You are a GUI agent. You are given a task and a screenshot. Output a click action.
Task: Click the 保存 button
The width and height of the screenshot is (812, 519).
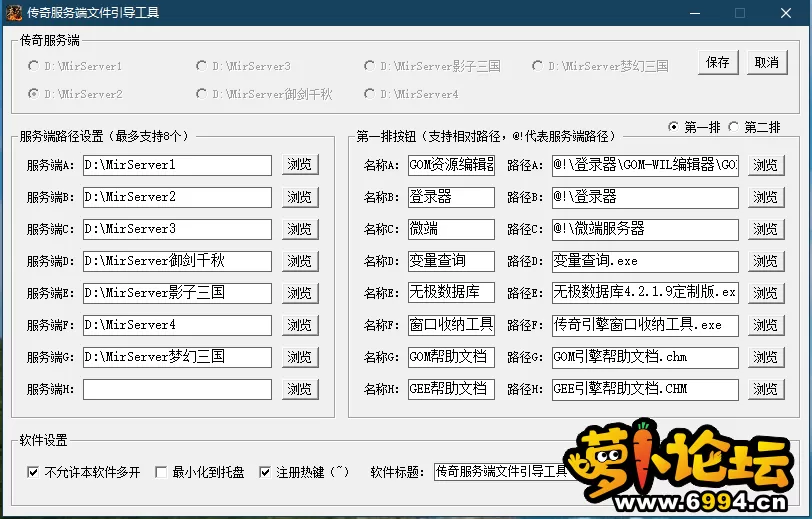point(718,63)
